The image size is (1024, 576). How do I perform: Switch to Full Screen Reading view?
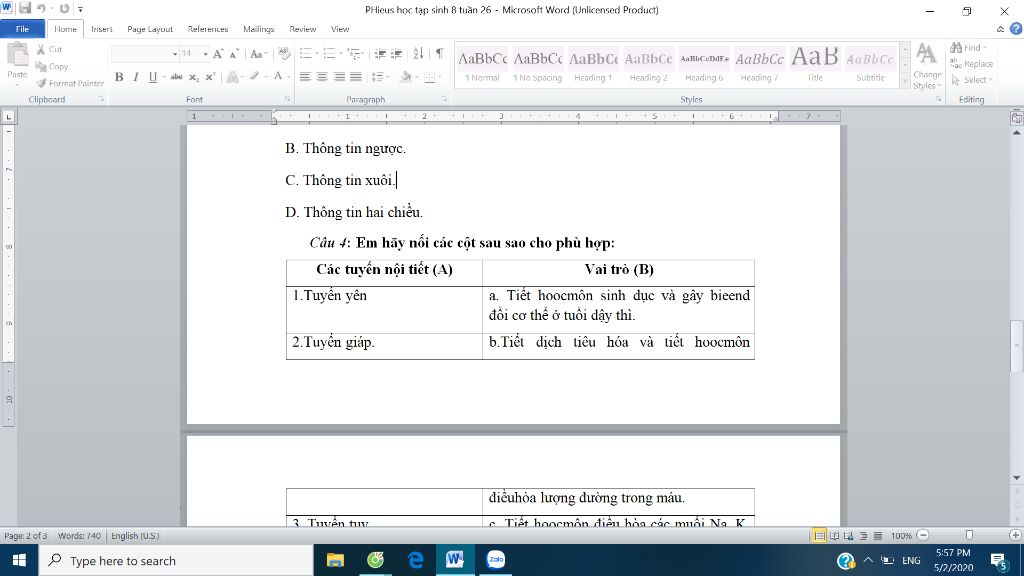(835, 536)
